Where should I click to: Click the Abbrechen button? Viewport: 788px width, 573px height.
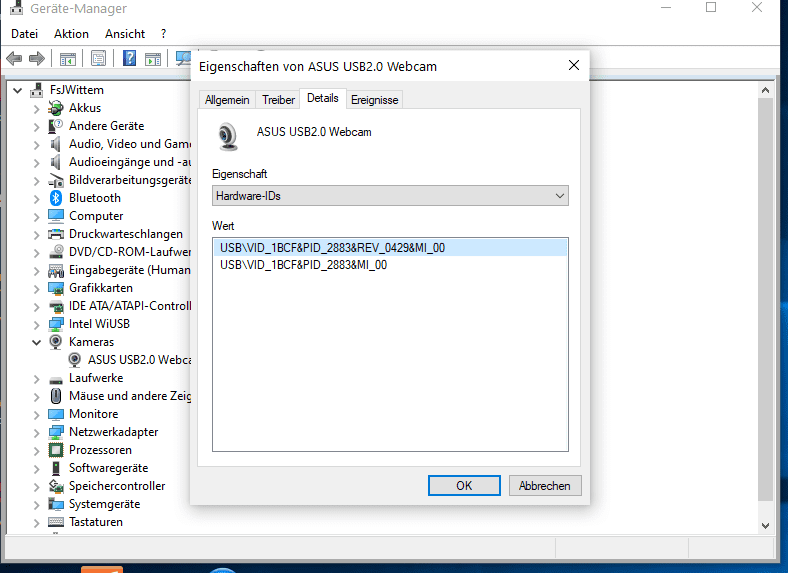pyautogui.click(x=545, y=486)
